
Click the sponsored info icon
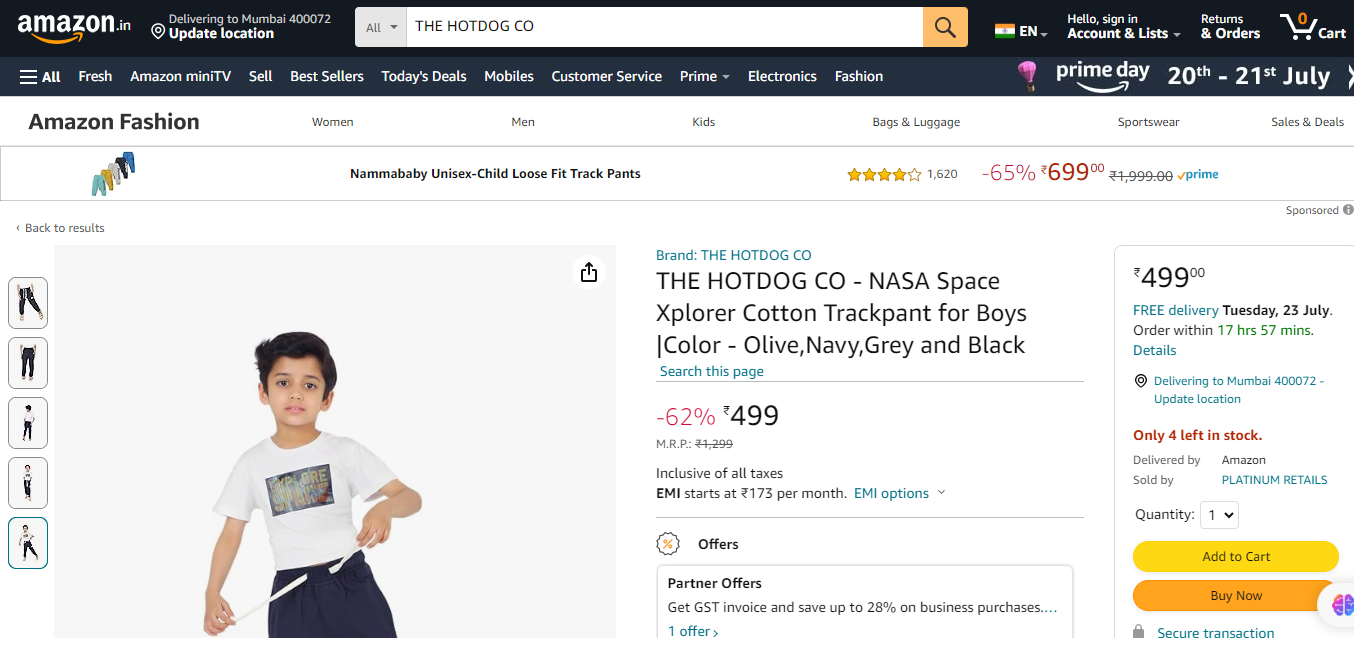pyautogui.click(x=1347, y=210)
